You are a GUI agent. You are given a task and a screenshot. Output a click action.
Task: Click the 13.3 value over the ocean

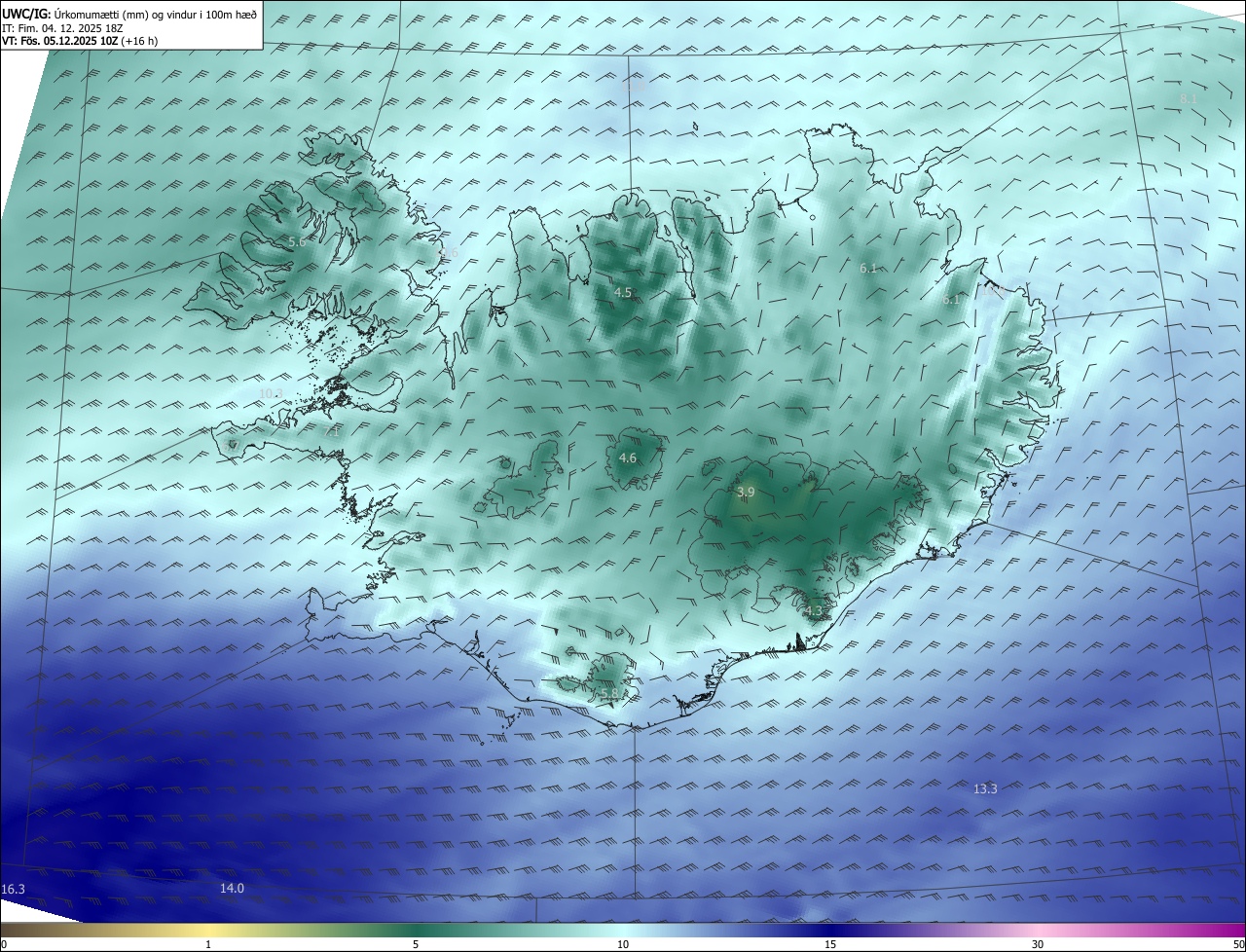pyautogui.click(x=985, y=788)
